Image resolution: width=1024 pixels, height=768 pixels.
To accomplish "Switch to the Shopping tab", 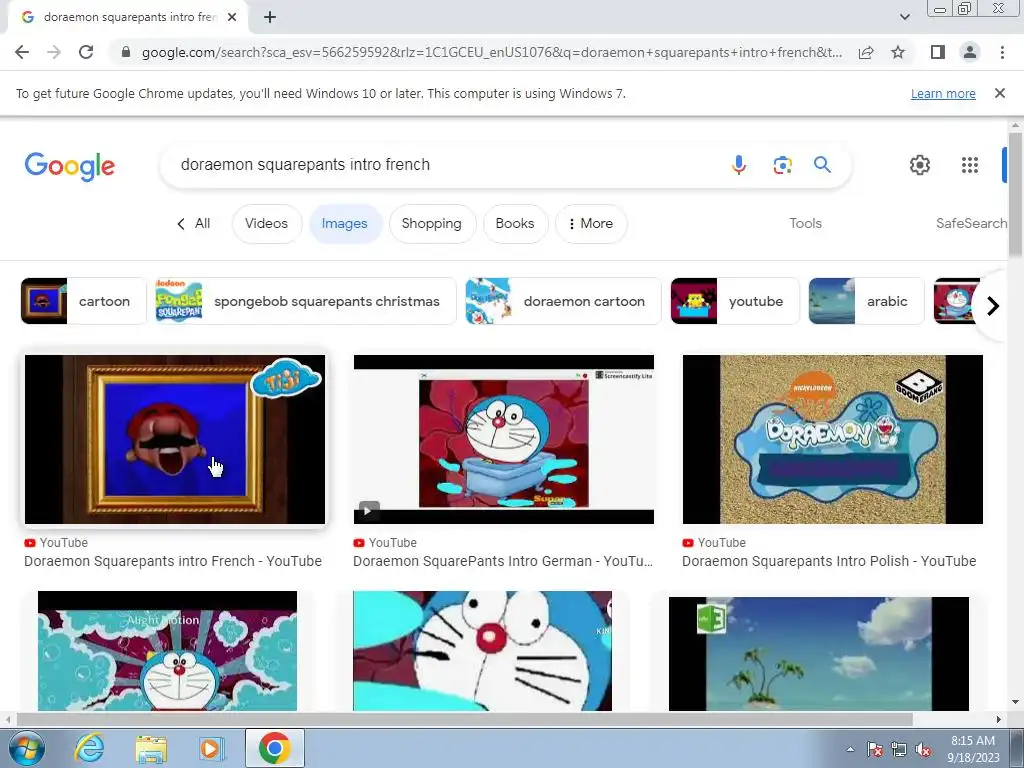I will (432, 223).
